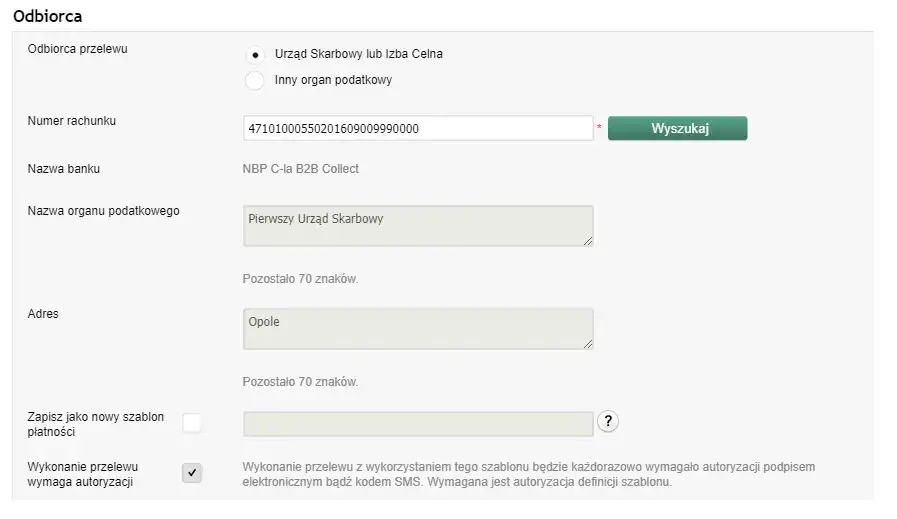Choose 'Inny organ podatkowy' radio option

click(x=255, y=80)
